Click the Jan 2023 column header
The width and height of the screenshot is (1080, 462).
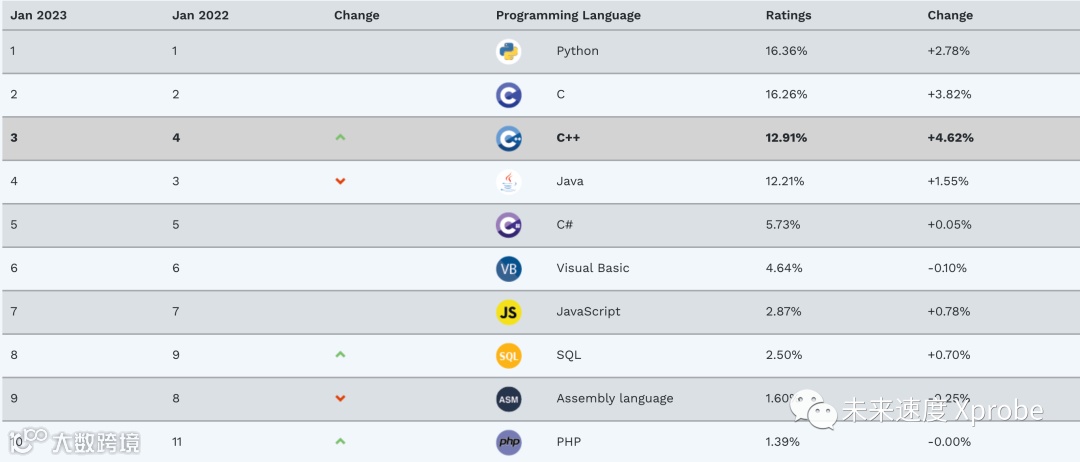pos(39,15)
